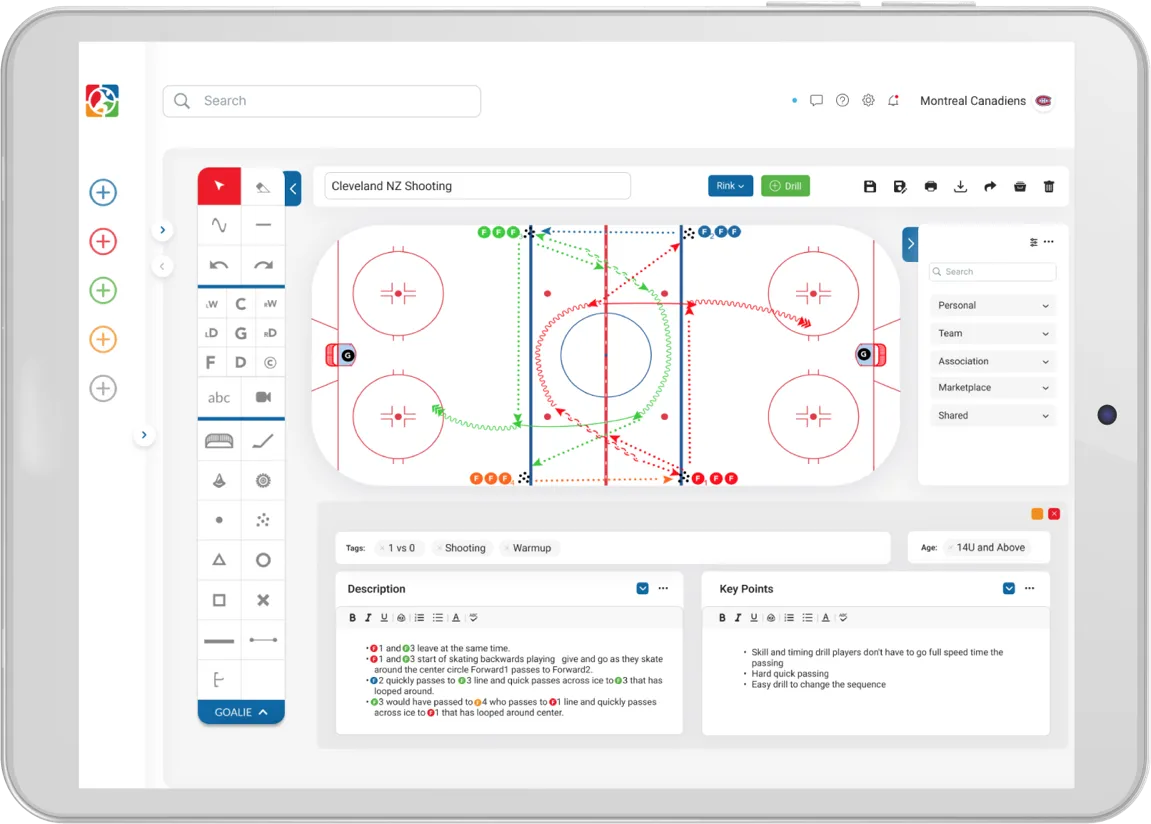Expand the Marketplace category

point(992,388)
